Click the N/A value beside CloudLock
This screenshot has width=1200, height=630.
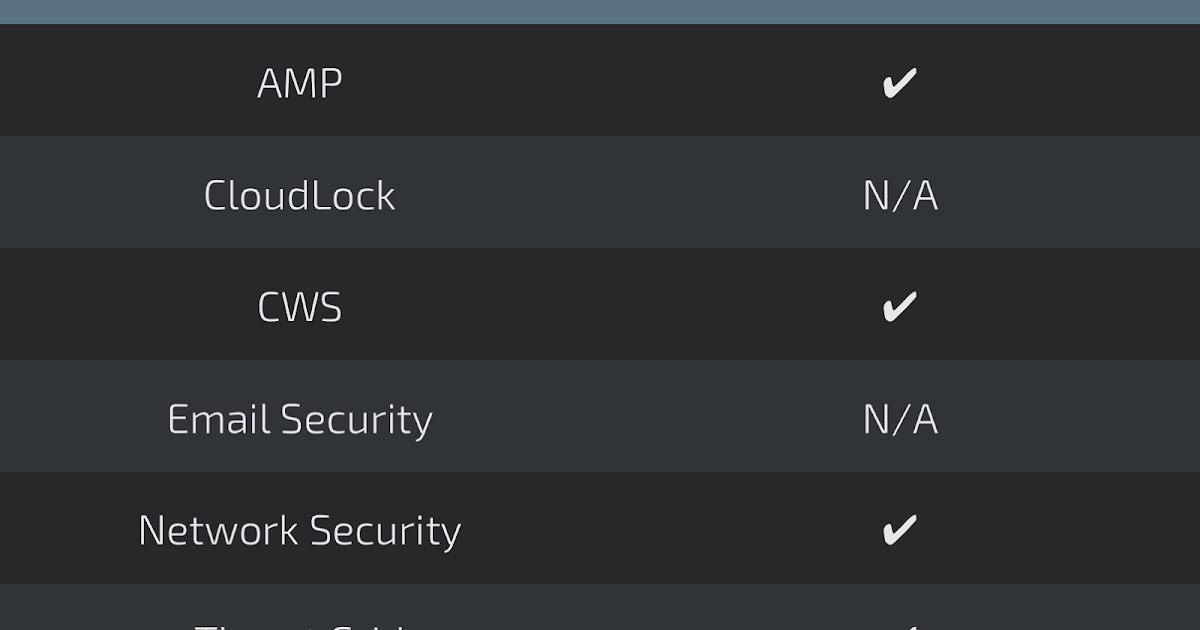coord(900,195)
